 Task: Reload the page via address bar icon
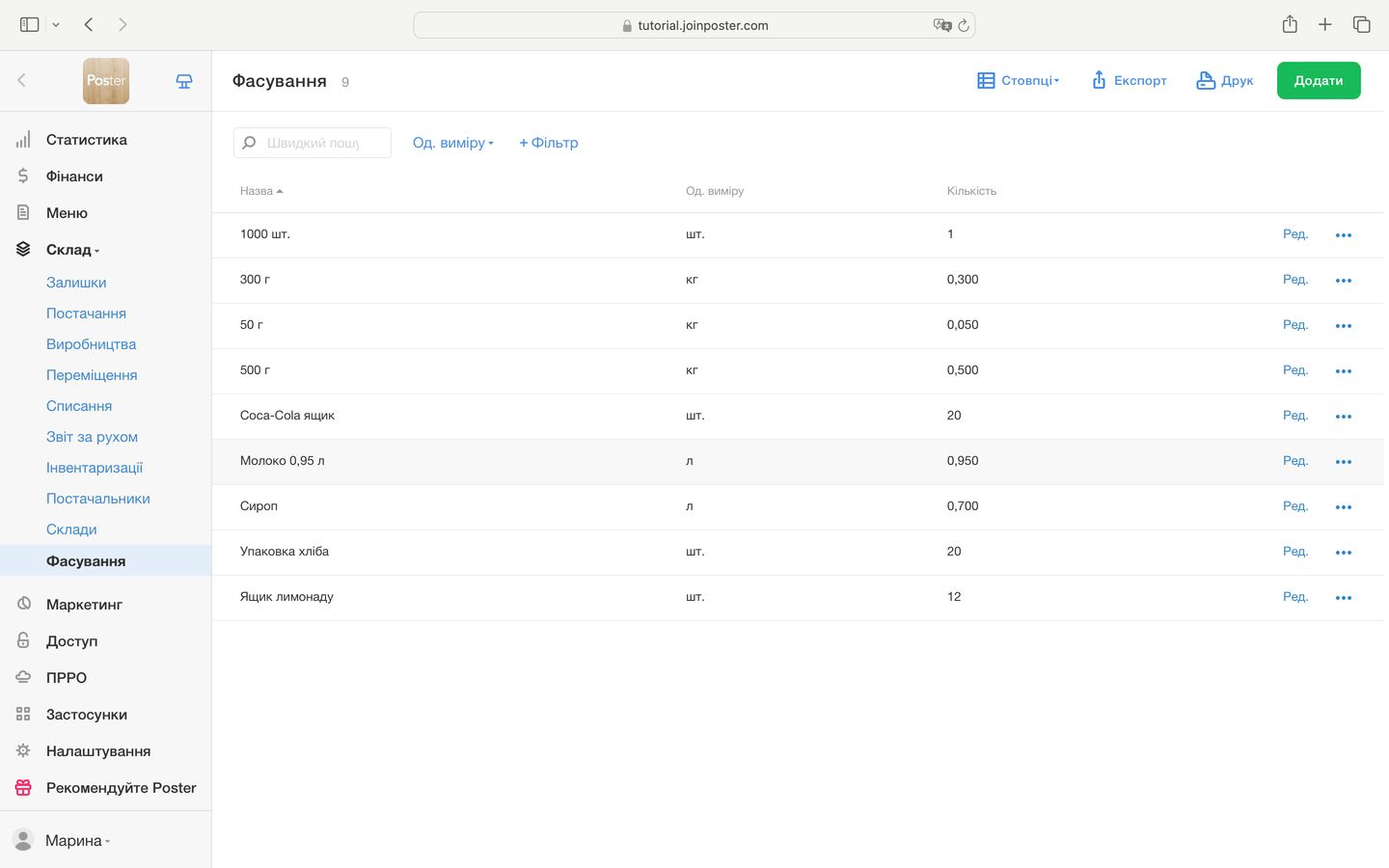(963, 26)
